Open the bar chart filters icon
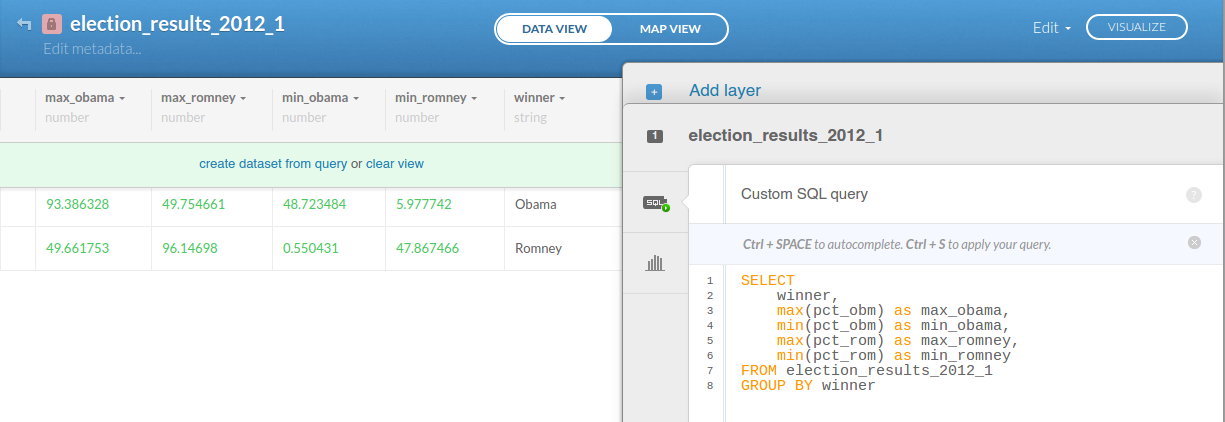 point(655,264)
